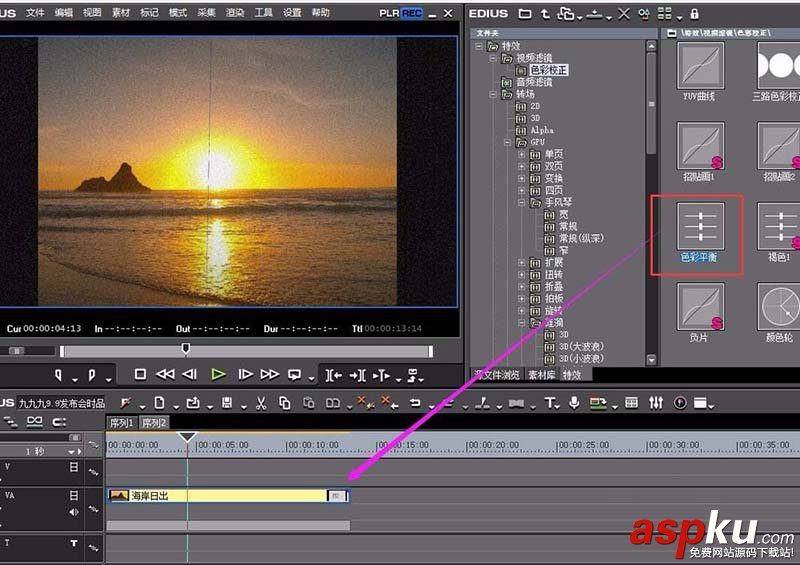Click the Copy icon in timeline toolbar
This screenshot has width=800, height=565.
[x=285, y=403]
